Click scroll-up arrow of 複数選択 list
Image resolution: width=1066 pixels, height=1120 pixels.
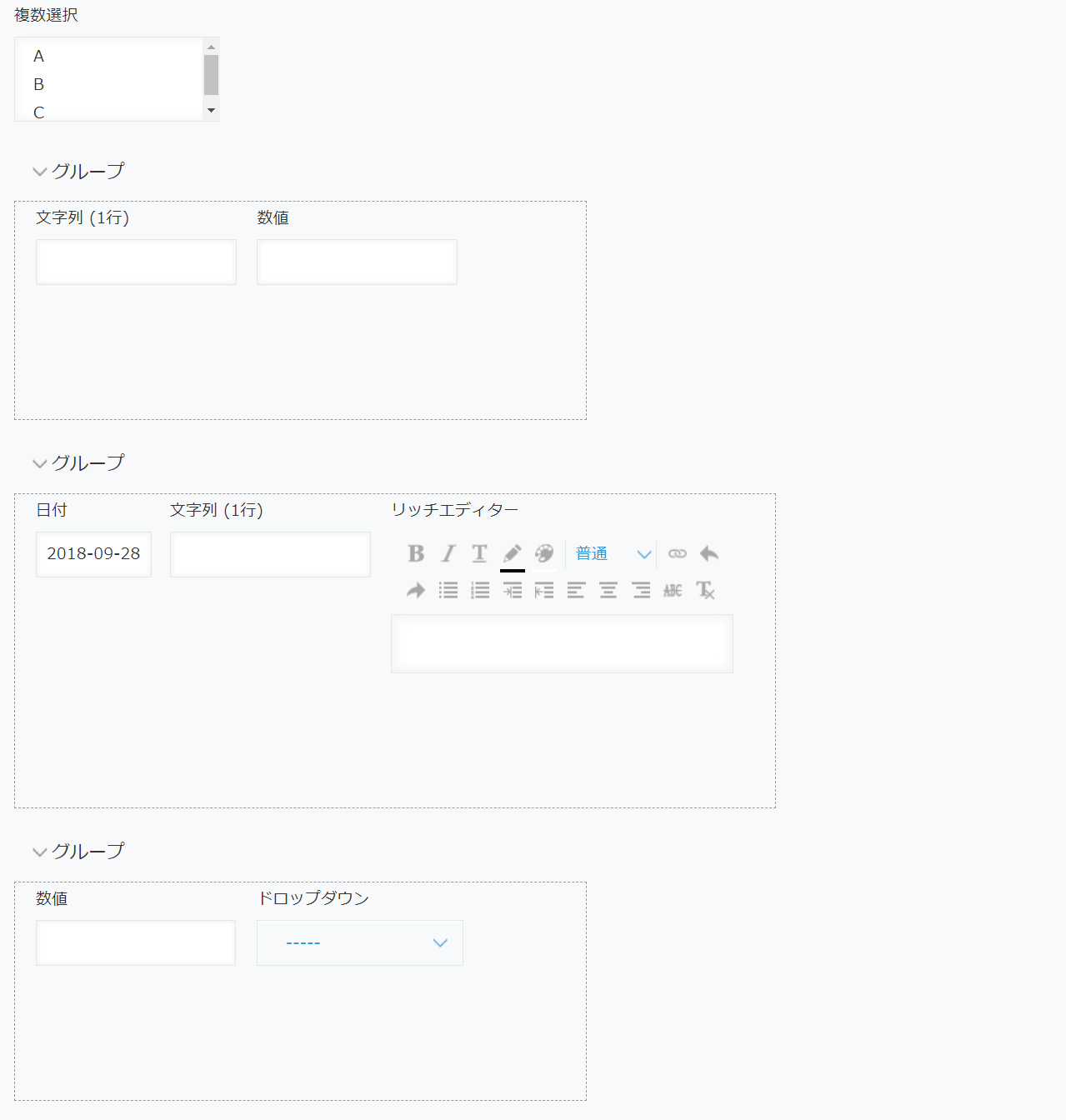212,47
